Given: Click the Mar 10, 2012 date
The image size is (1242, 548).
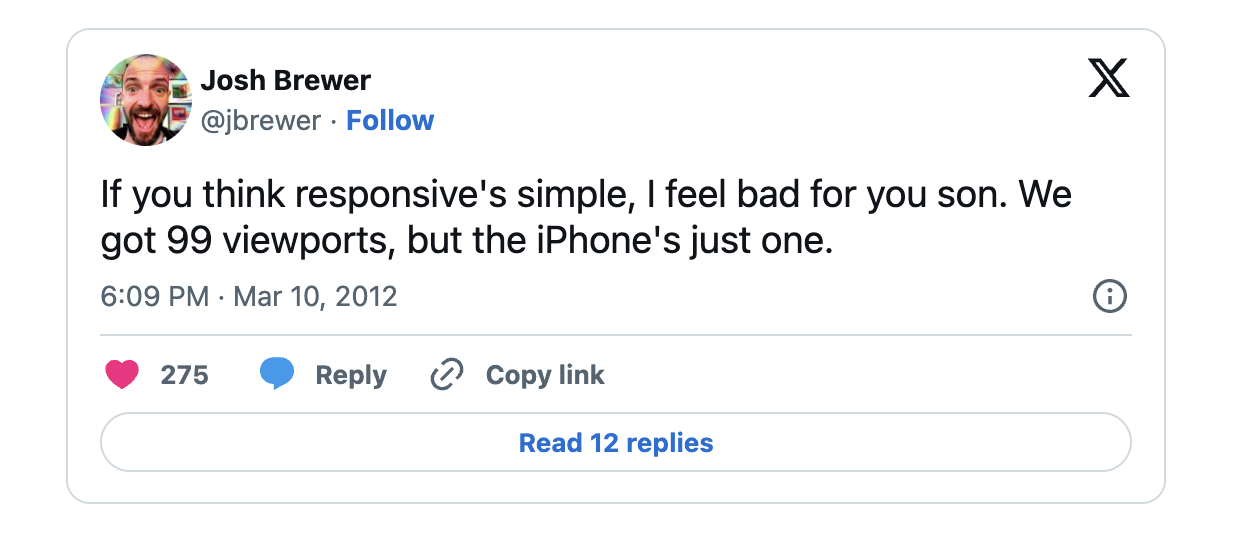Looking at the screenshot, I should (315, 297).
